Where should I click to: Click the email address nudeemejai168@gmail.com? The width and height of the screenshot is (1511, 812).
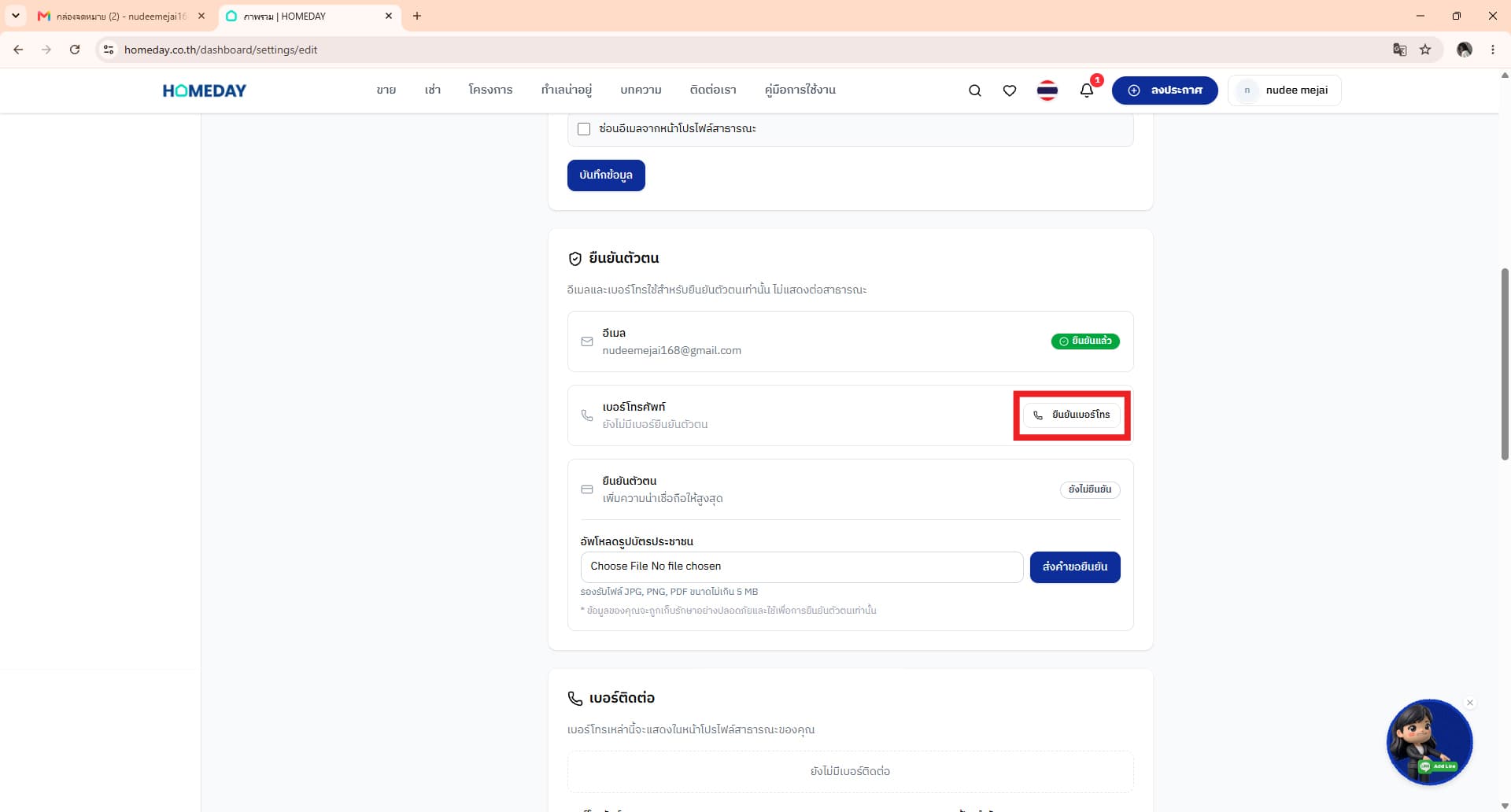click(672, 351)
